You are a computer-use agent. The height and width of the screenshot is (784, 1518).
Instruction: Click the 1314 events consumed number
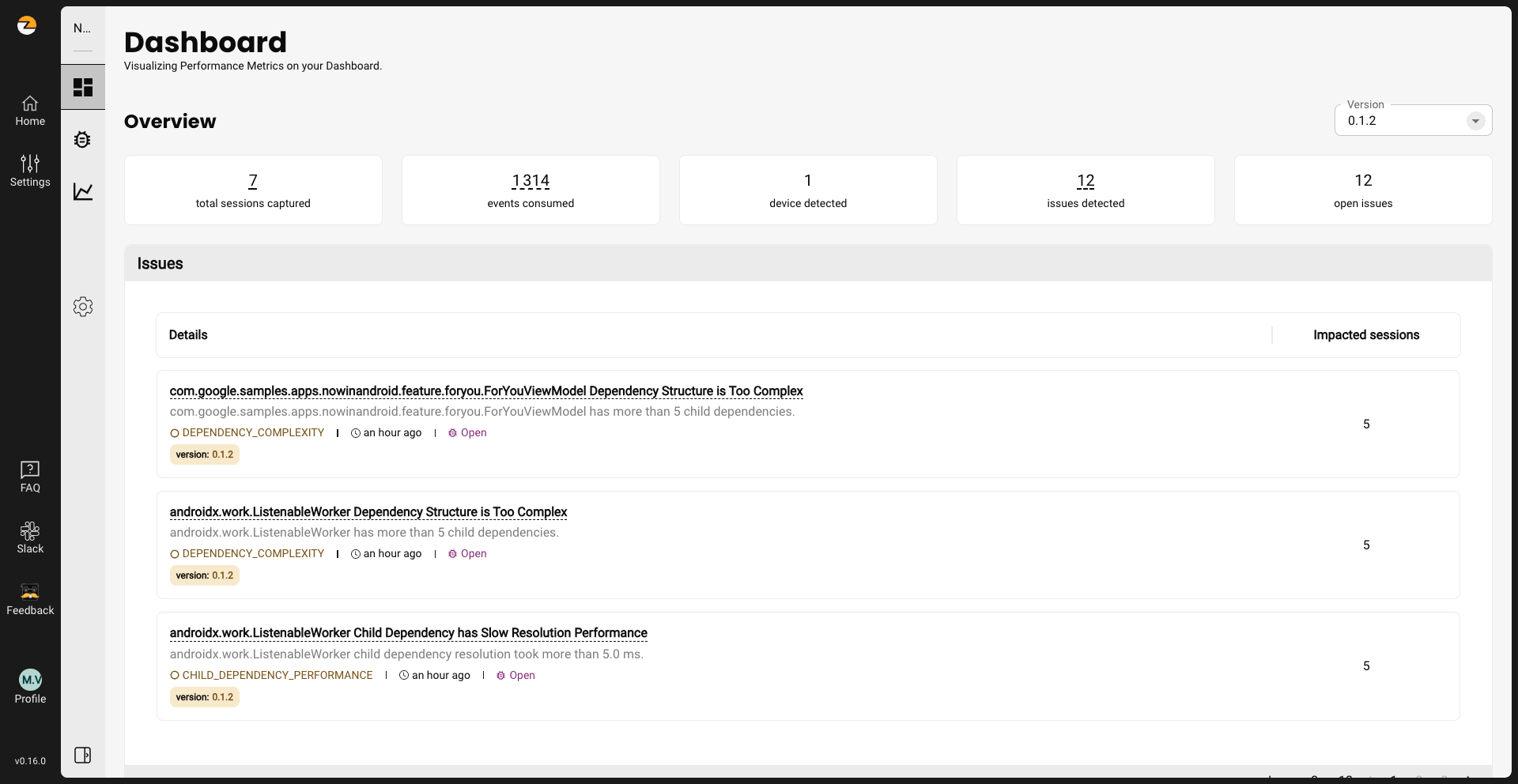coord(531,181)
